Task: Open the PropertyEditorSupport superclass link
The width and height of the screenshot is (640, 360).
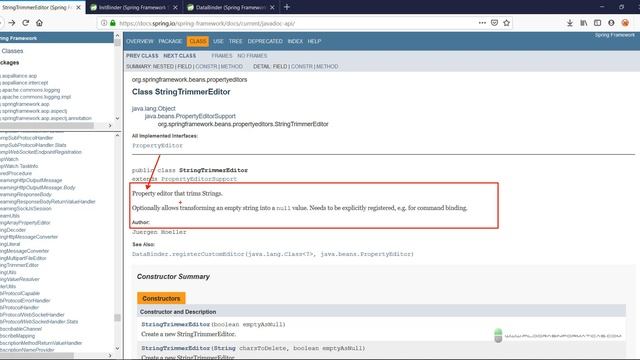Action: (199, 179)
